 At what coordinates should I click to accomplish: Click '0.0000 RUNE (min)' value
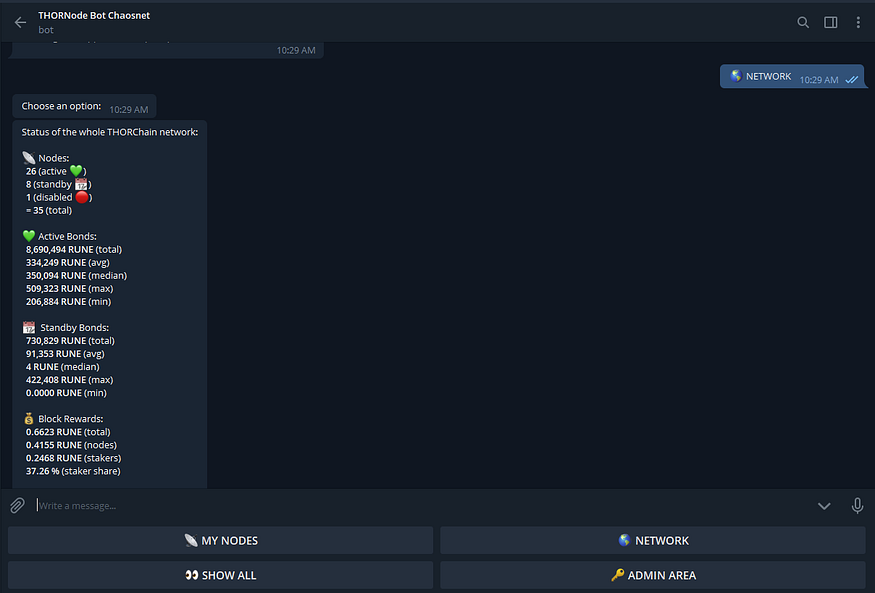(66, 393)
